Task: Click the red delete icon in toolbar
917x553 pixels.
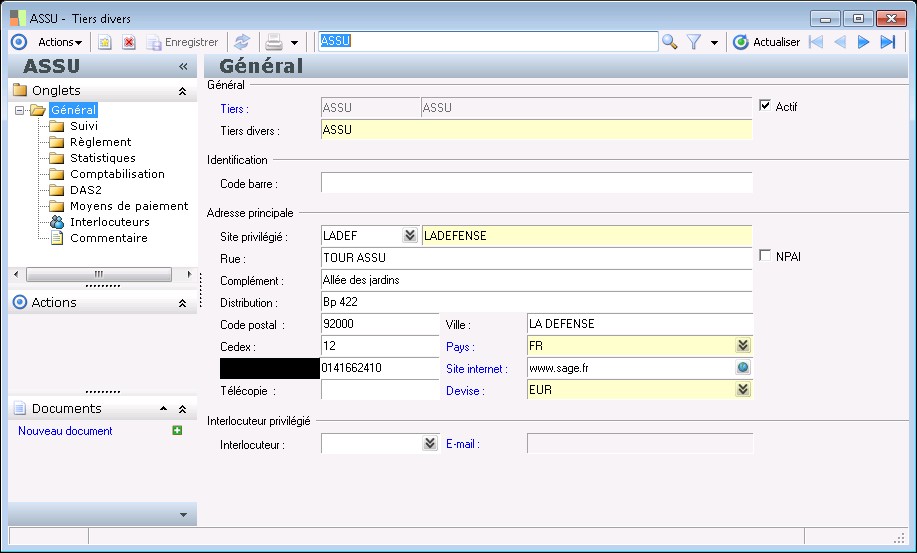Action: click(x=129, y=42)
